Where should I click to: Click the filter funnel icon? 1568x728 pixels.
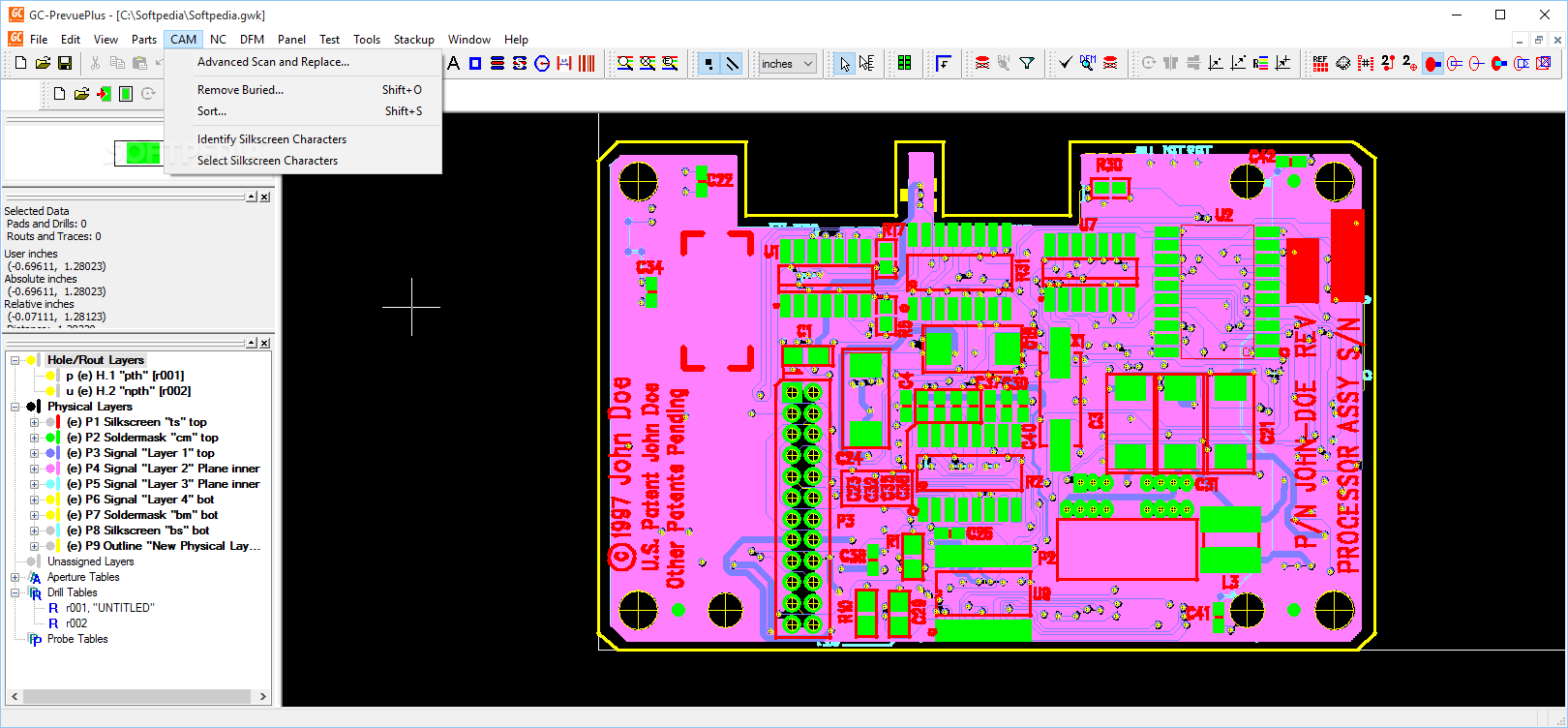(1027, 63)
